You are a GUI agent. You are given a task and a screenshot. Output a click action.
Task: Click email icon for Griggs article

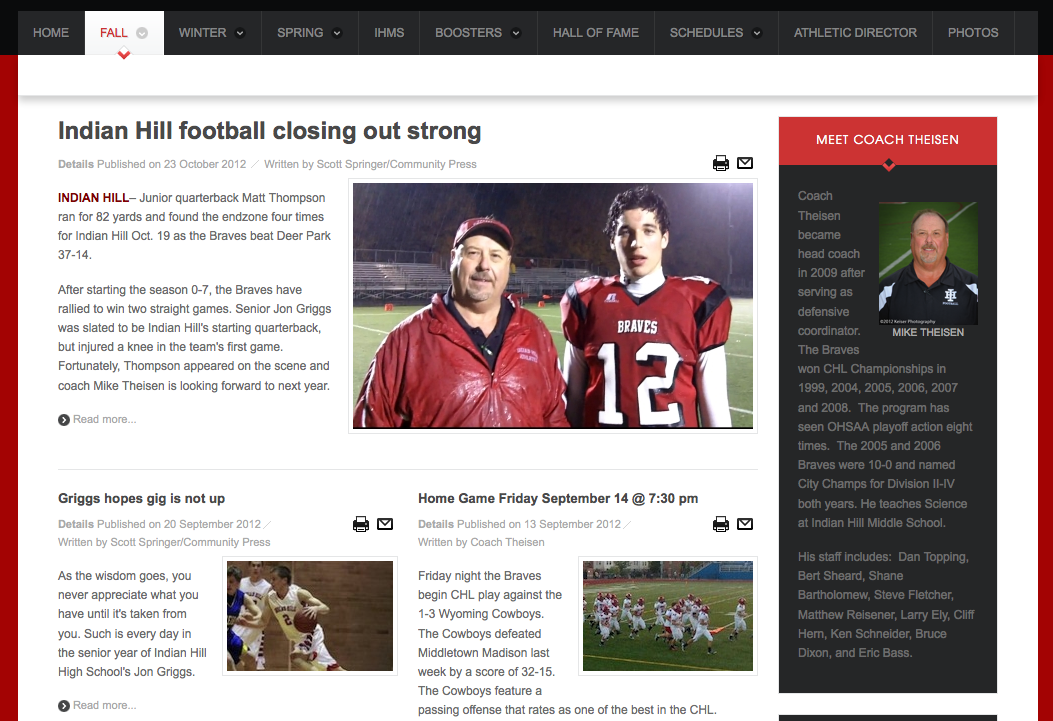pyautogui.click(x=385, y=524)
